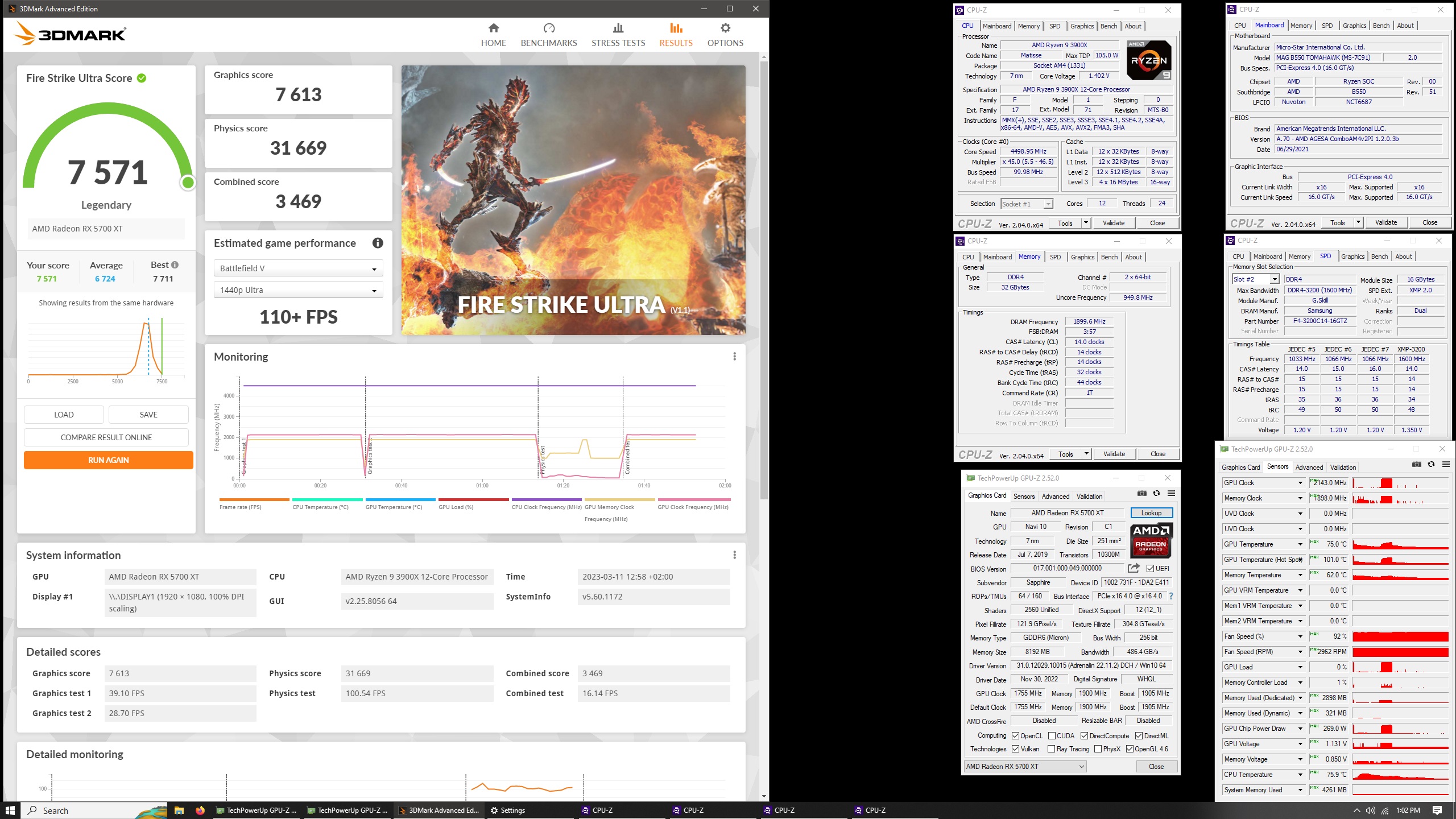Click the green validation checkmark beside Fire Strike Ultra Score
Viewport: 1456px width, 819px height.
(142, 78)
